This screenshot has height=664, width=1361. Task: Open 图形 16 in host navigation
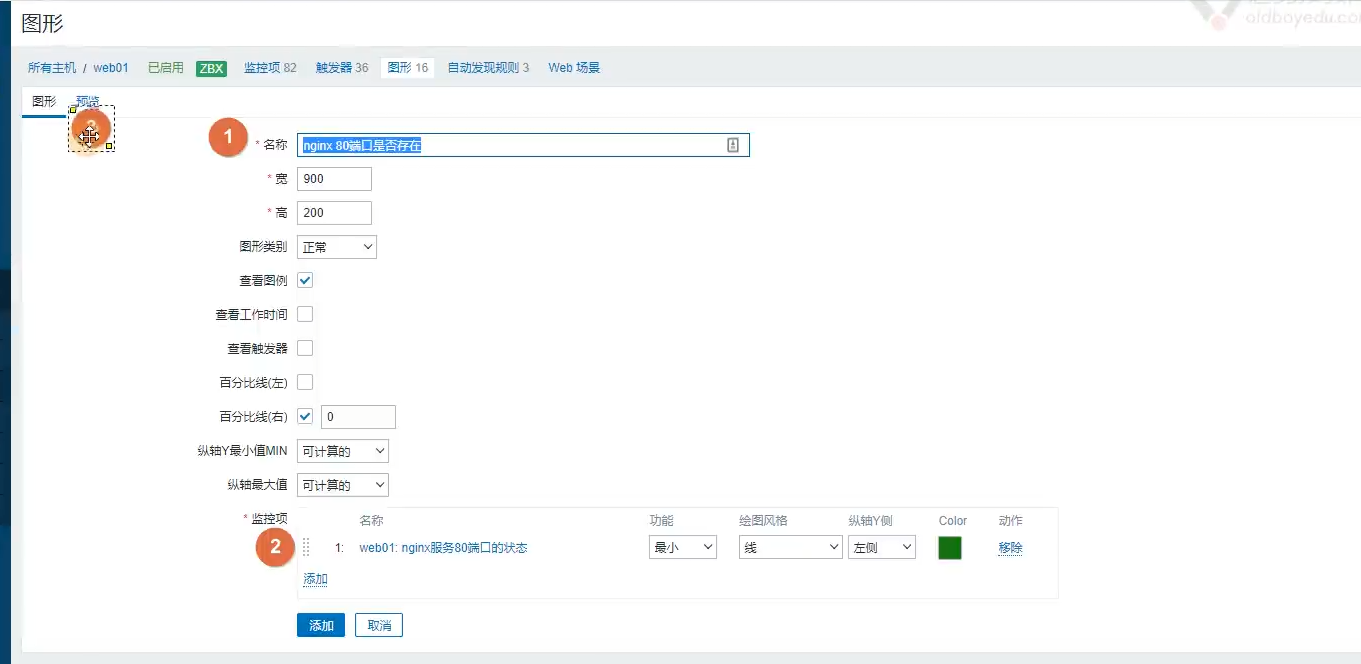[408, 68]
